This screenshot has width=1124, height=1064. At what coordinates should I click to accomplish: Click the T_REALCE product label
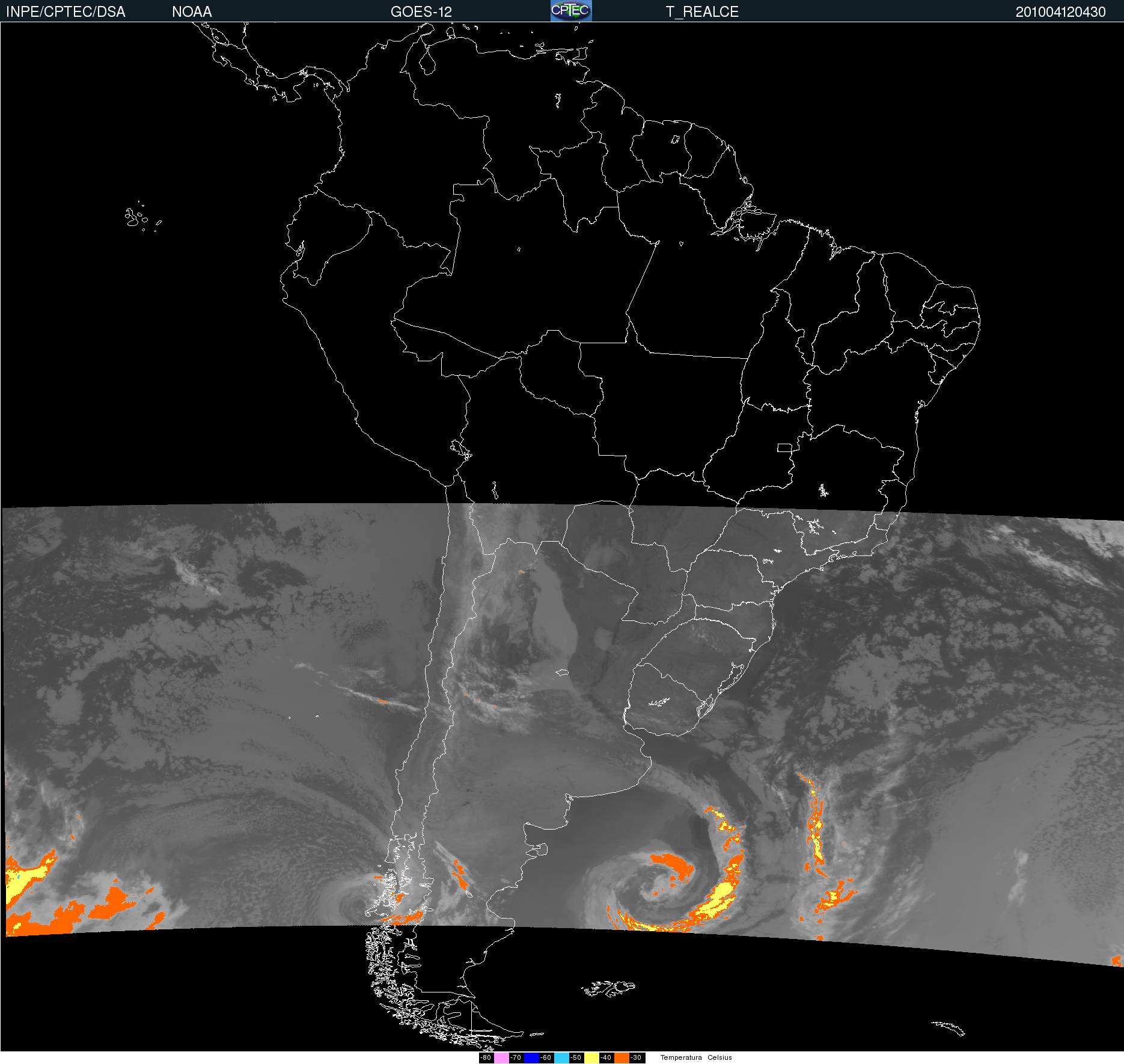coord(702,12)
